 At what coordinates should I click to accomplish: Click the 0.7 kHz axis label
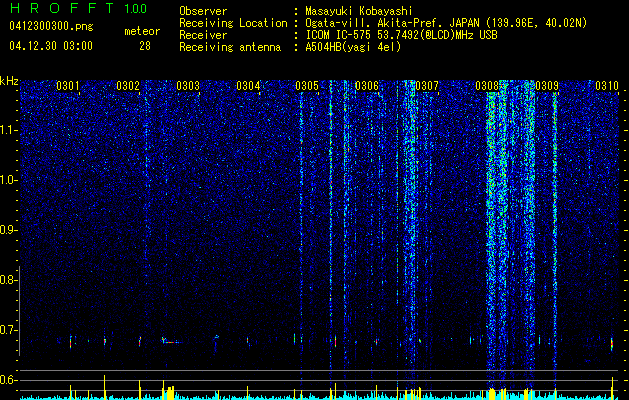pos(8,330)
